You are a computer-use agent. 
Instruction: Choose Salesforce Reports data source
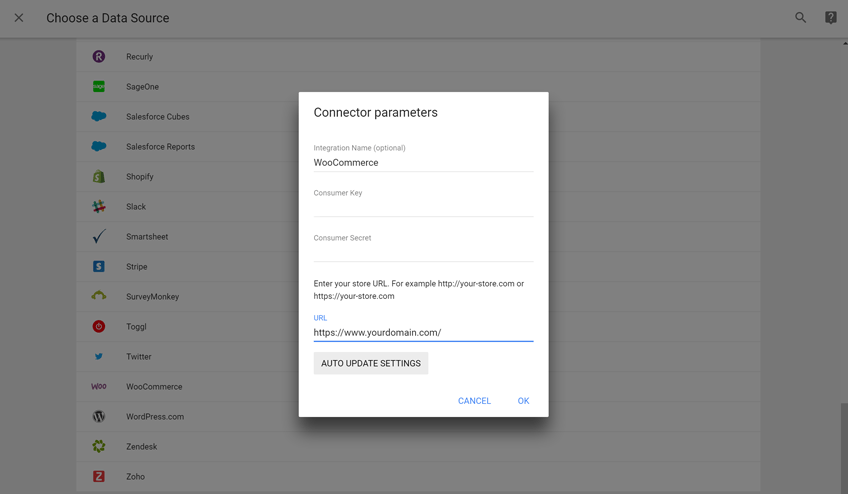[160, 147]
